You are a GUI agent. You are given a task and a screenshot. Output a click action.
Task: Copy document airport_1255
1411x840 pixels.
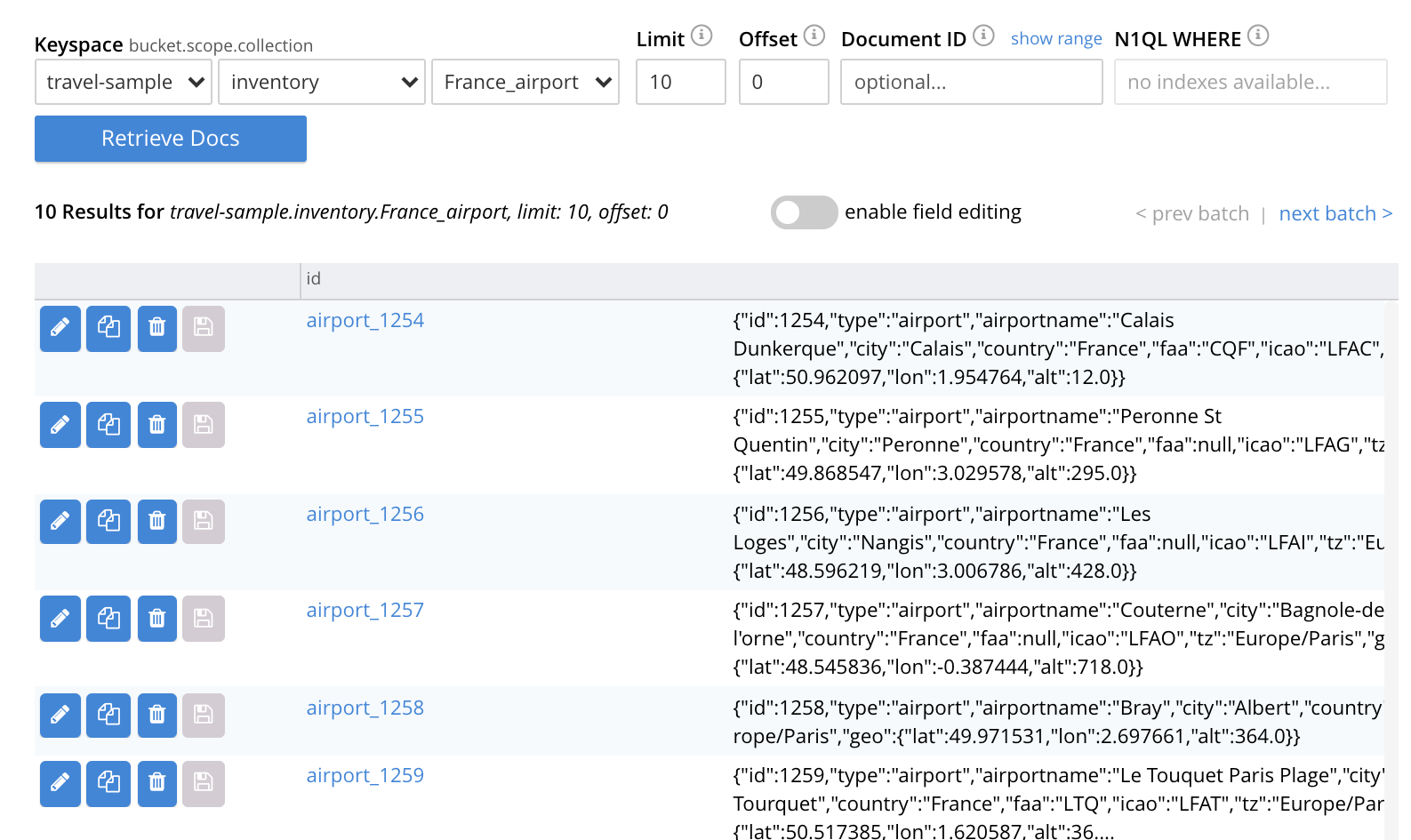pyautogui.click(x=108, y=425)
